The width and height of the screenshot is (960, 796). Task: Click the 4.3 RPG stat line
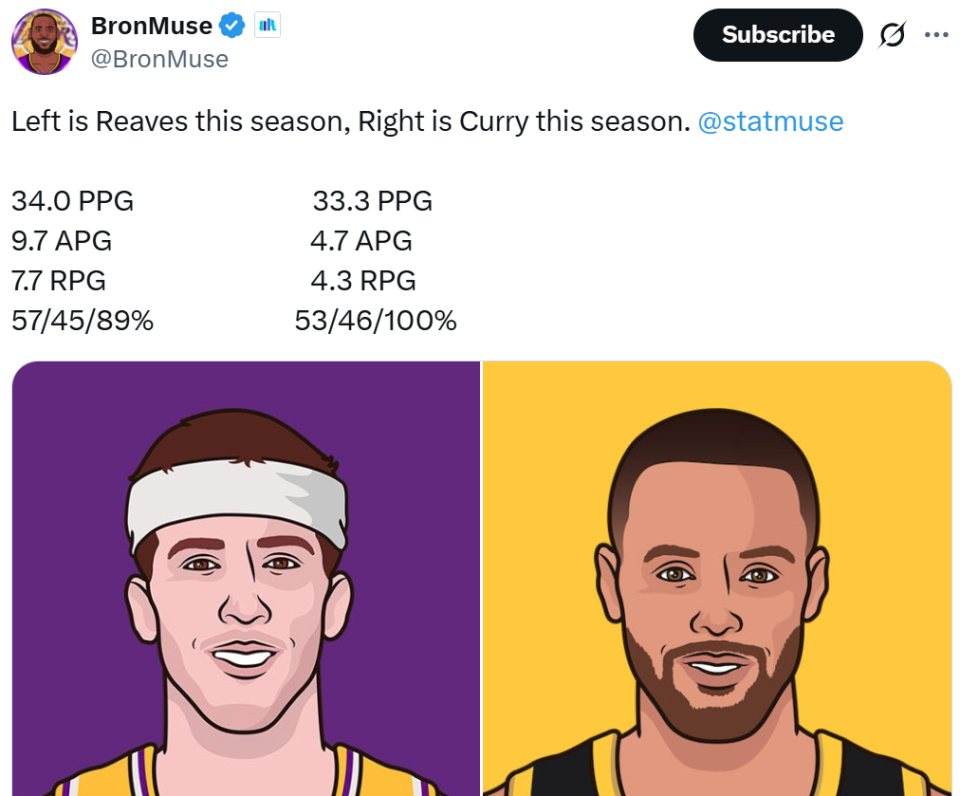click(x=363, y=281)
